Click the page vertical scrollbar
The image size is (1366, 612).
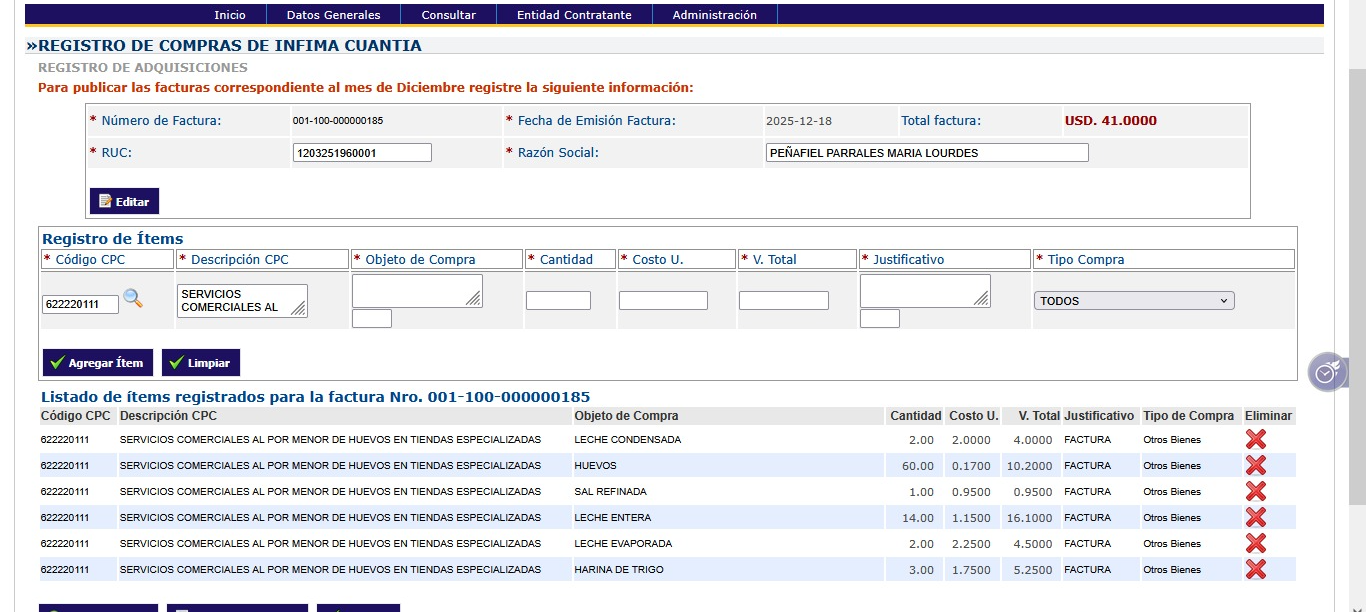click(1357, 300)
